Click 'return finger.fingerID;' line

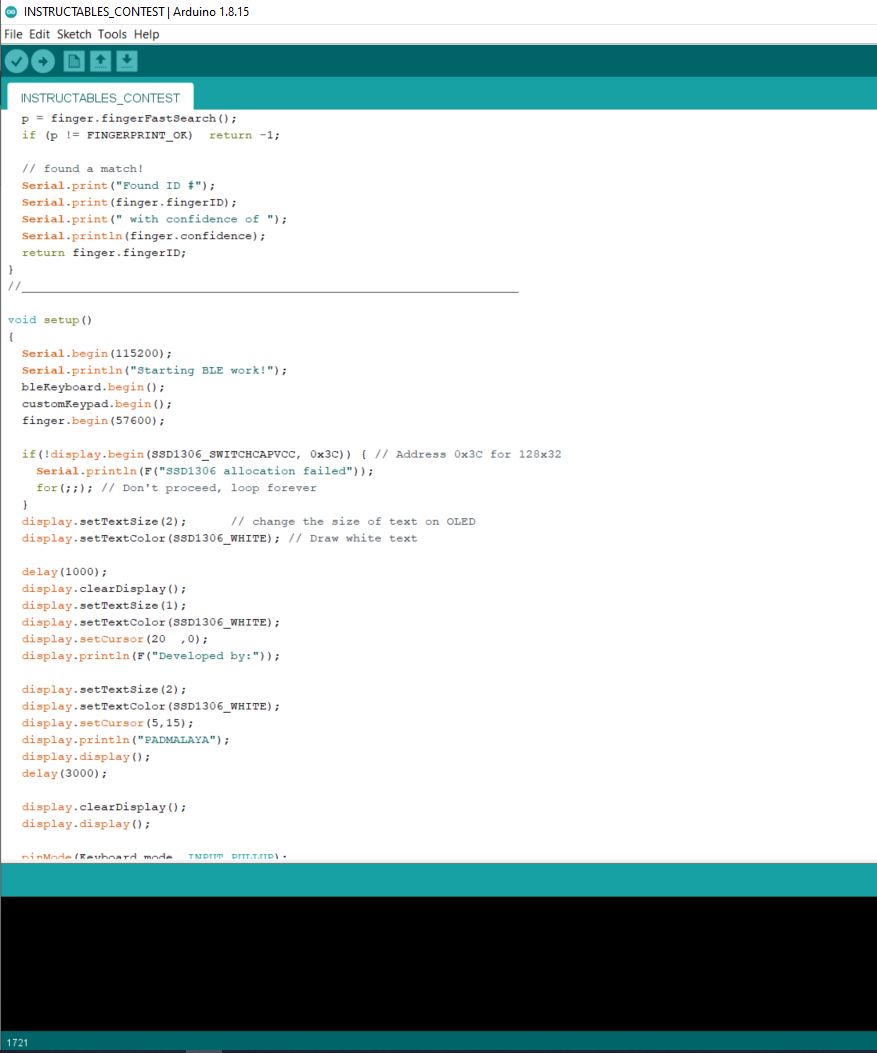104,253
